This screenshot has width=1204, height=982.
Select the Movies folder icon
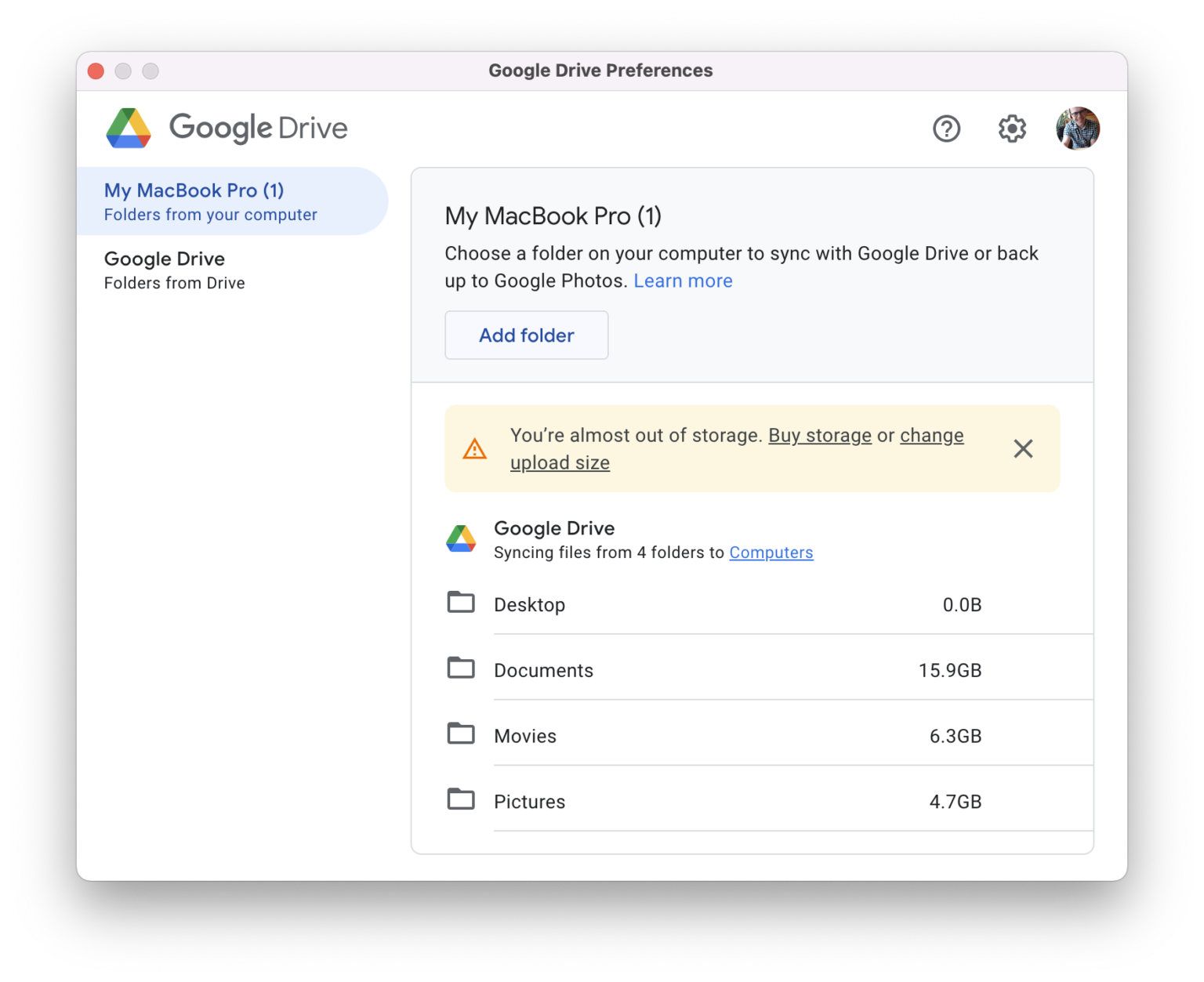coord(462,733)
